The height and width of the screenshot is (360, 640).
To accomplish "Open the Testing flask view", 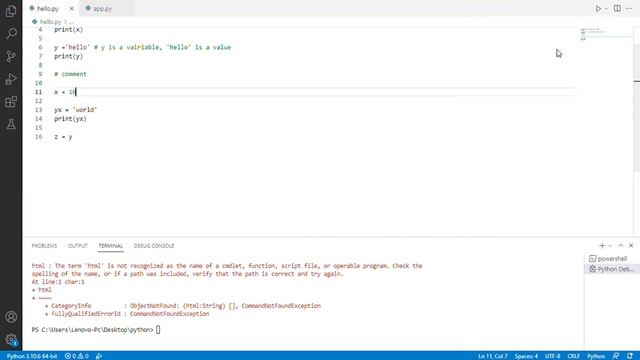I will [x=11, y=124].
